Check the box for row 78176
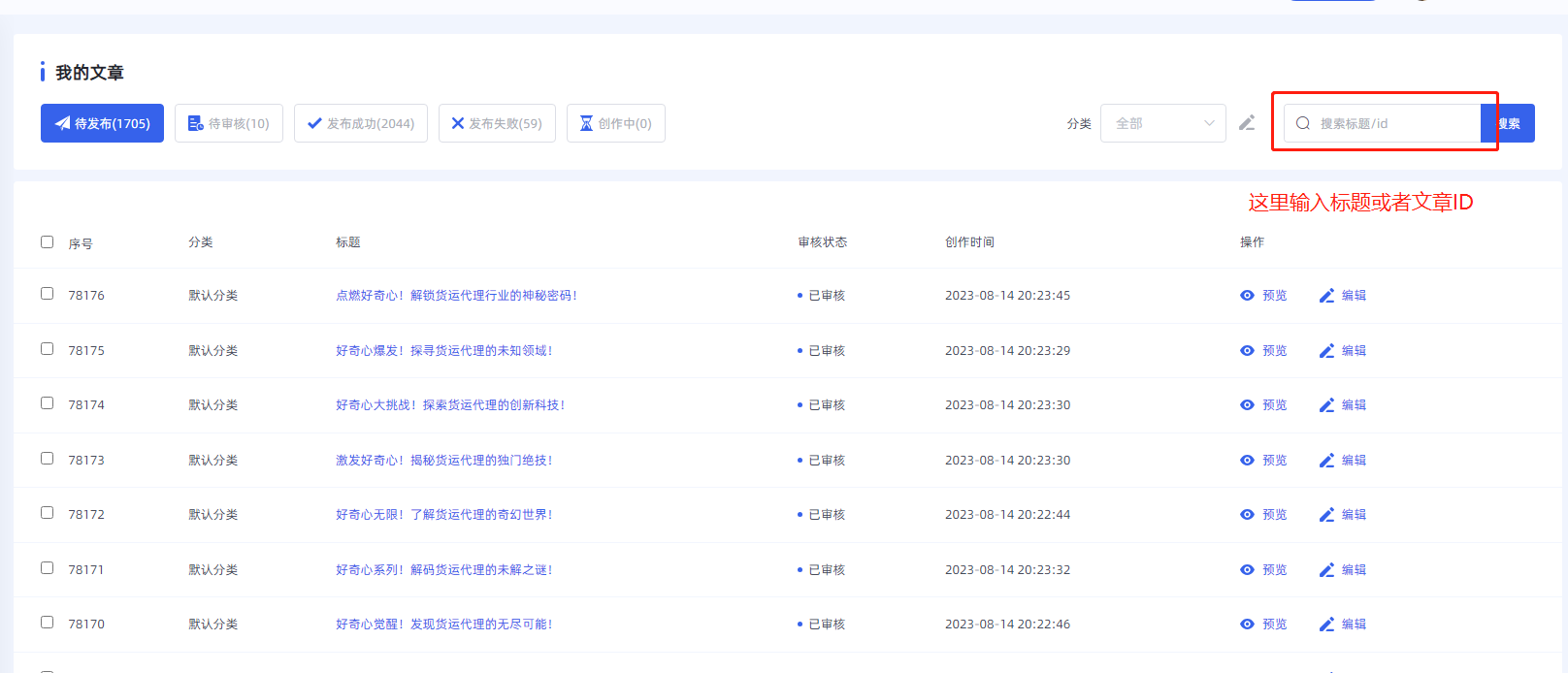The width and height of the screenshot is (1568, 673). (x=47, y=293)
